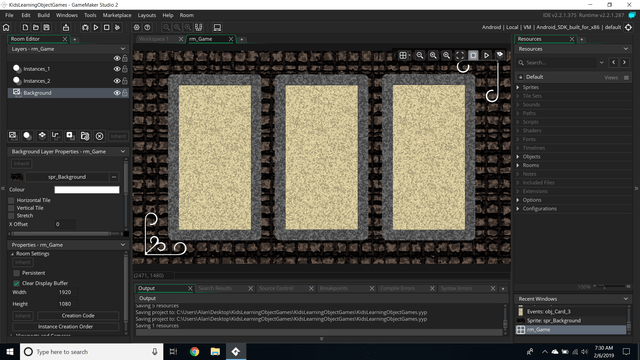
Task: Open the Room menu
Action: point(187,15)
